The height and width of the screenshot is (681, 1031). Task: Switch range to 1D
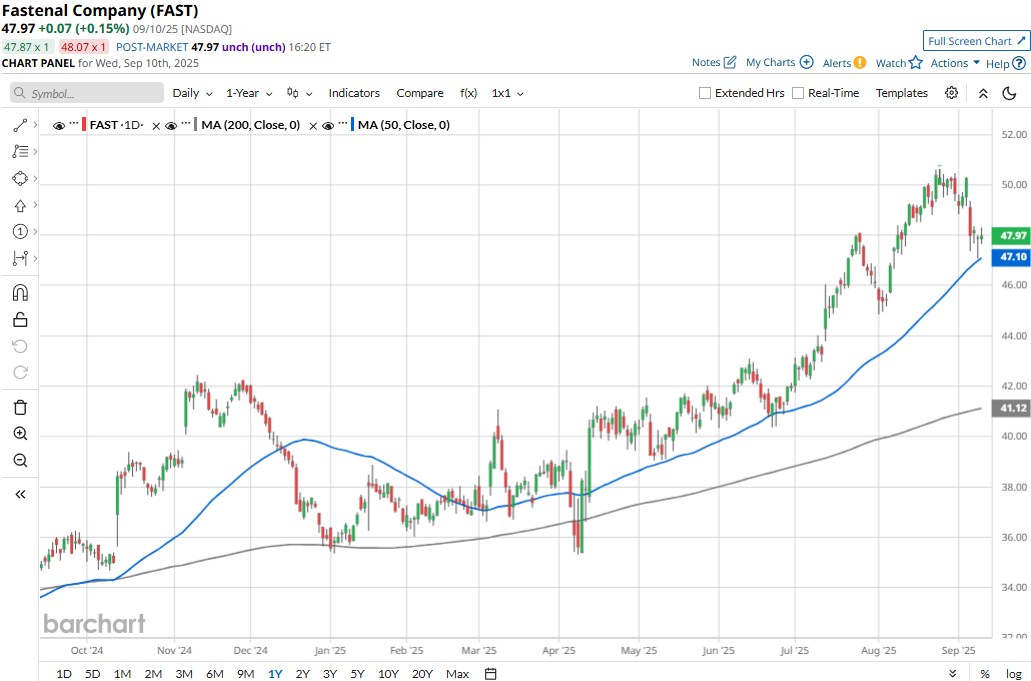coord(64,674)
